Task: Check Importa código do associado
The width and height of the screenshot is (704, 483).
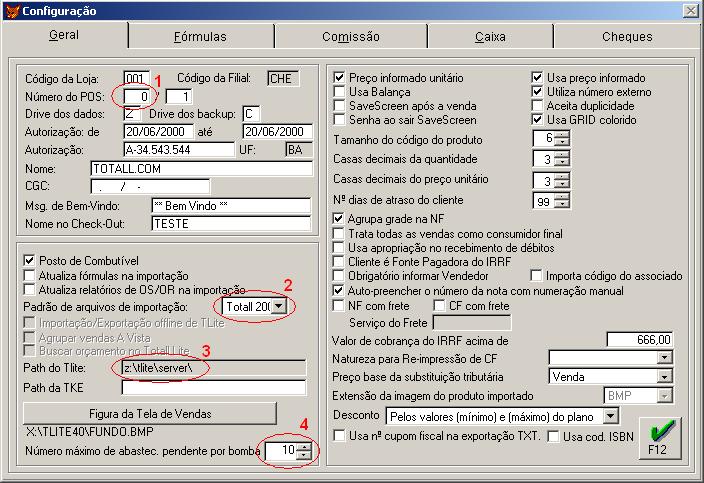Action: (536, 275)
